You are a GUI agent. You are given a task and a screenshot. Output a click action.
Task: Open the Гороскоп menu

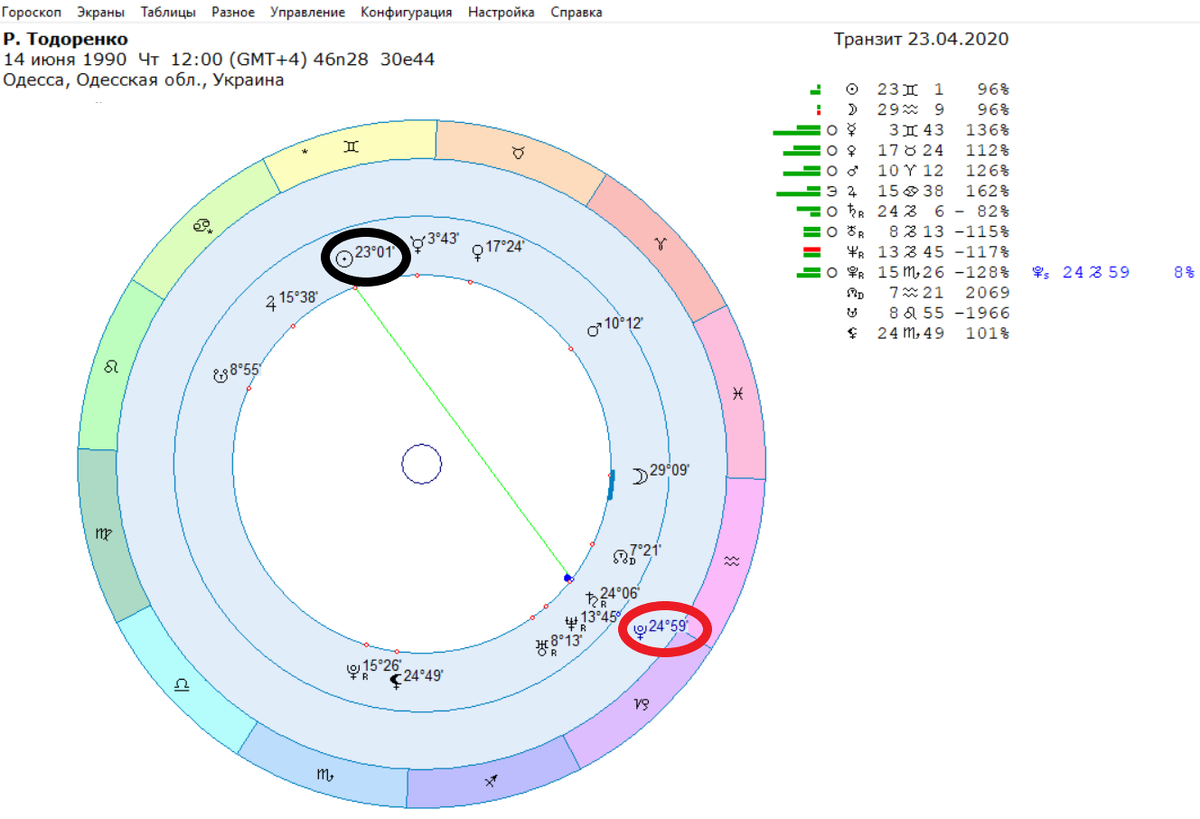(x=33, y=13)
